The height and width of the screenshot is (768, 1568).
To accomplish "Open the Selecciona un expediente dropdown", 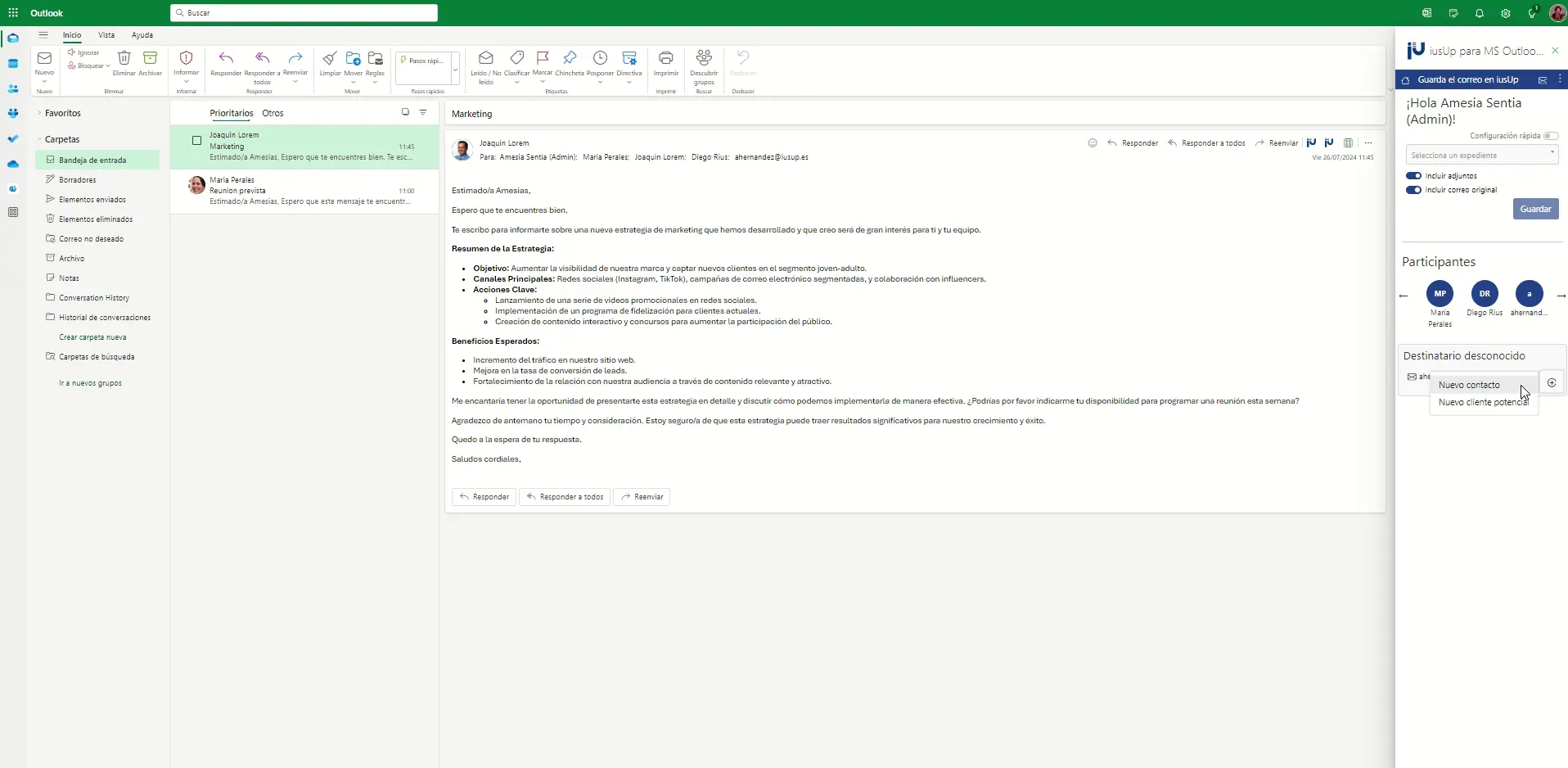I will click(1481, 155).
